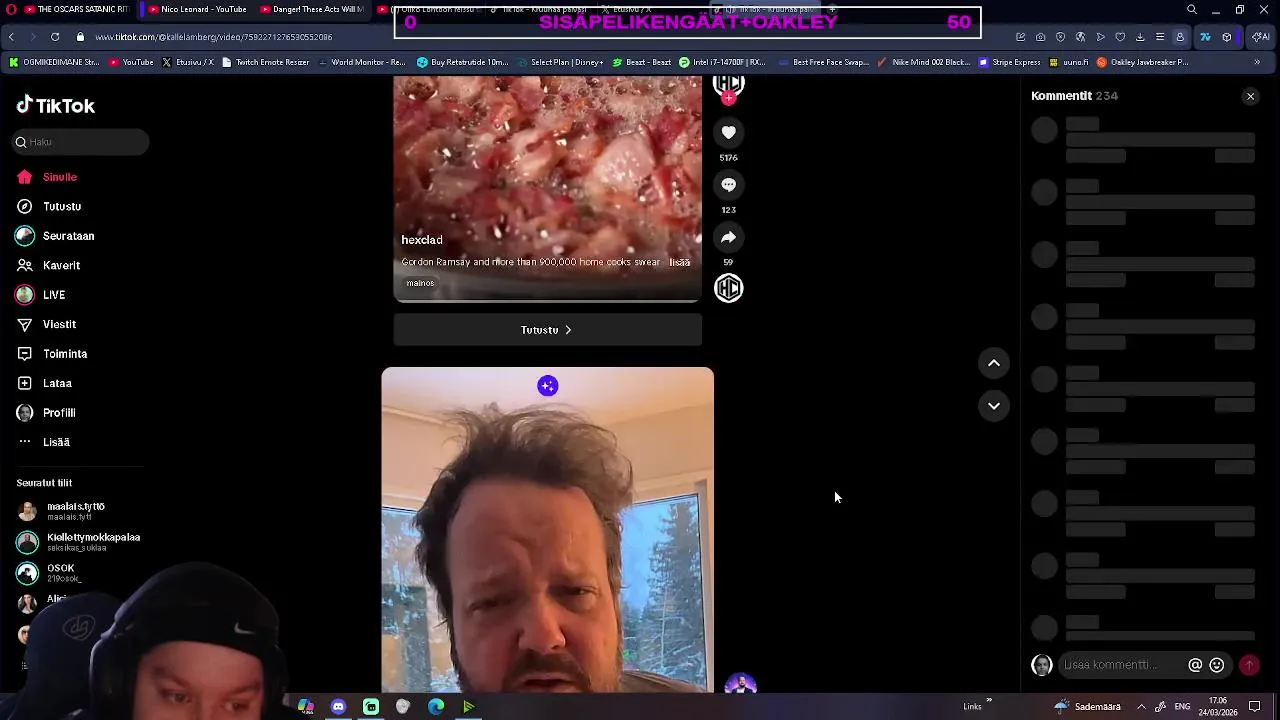Go back with browser back arrow
Viewport: 1280px width, 720px height.
[11, 37]
